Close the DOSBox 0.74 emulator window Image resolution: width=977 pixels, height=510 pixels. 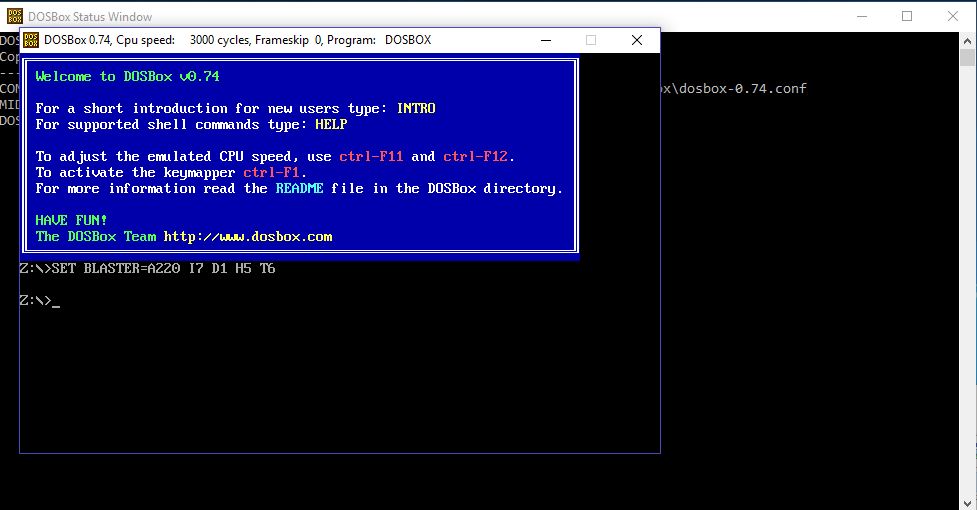pos(637,40)
